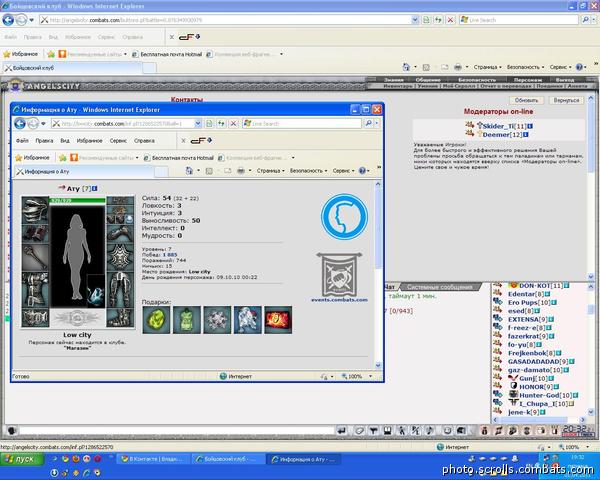Open the belt equipment slot

(x=35, y=318)
